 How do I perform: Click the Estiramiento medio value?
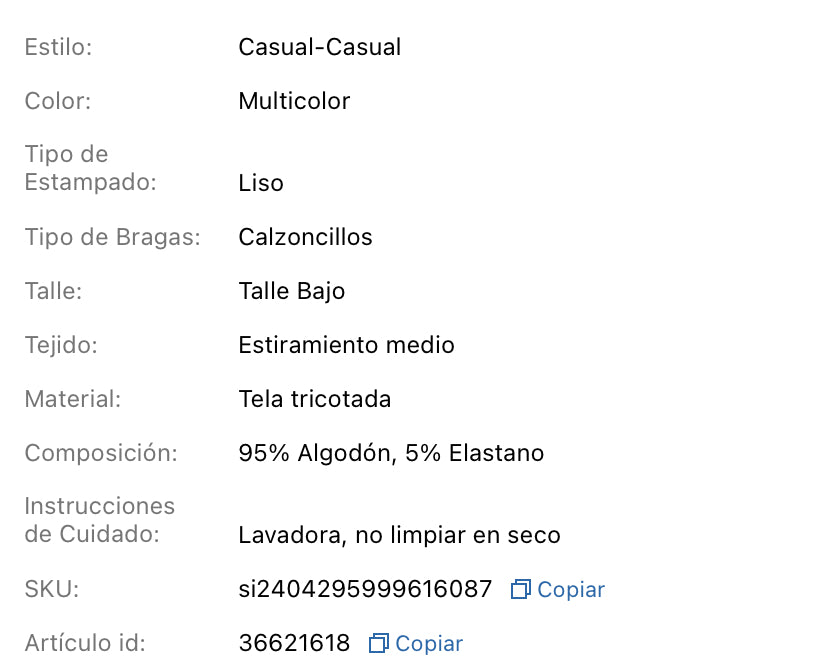(x=346, y=345)
